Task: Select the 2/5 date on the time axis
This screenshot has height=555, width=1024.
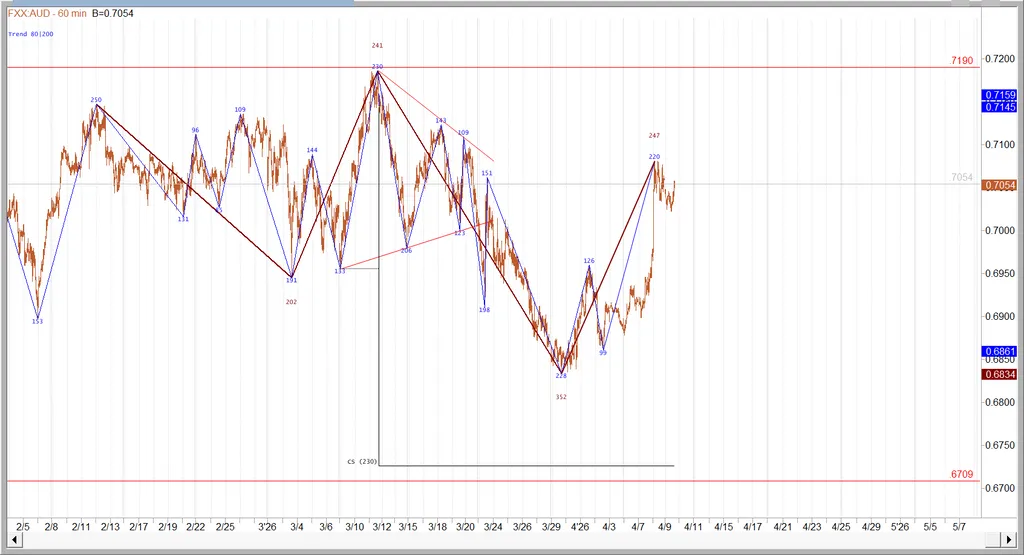Action: click(x=23, y=524)
